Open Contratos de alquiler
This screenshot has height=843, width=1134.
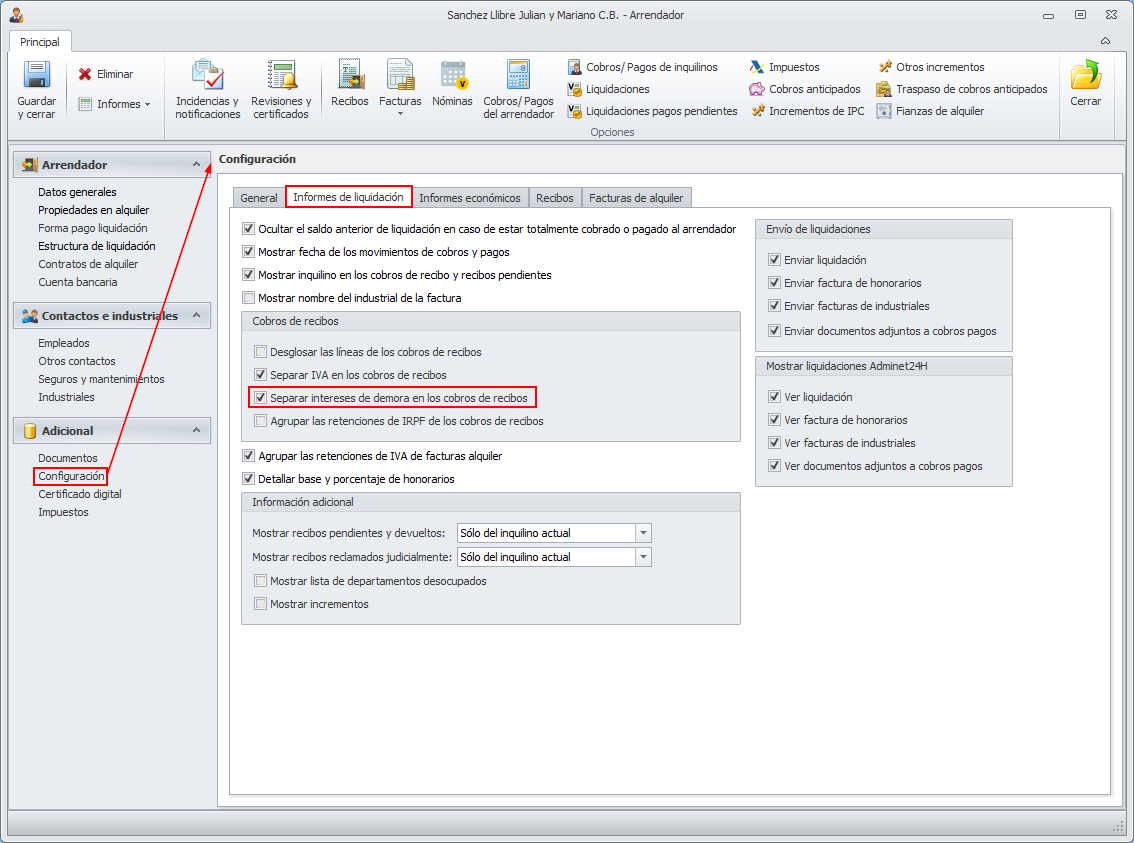point(88,265)
